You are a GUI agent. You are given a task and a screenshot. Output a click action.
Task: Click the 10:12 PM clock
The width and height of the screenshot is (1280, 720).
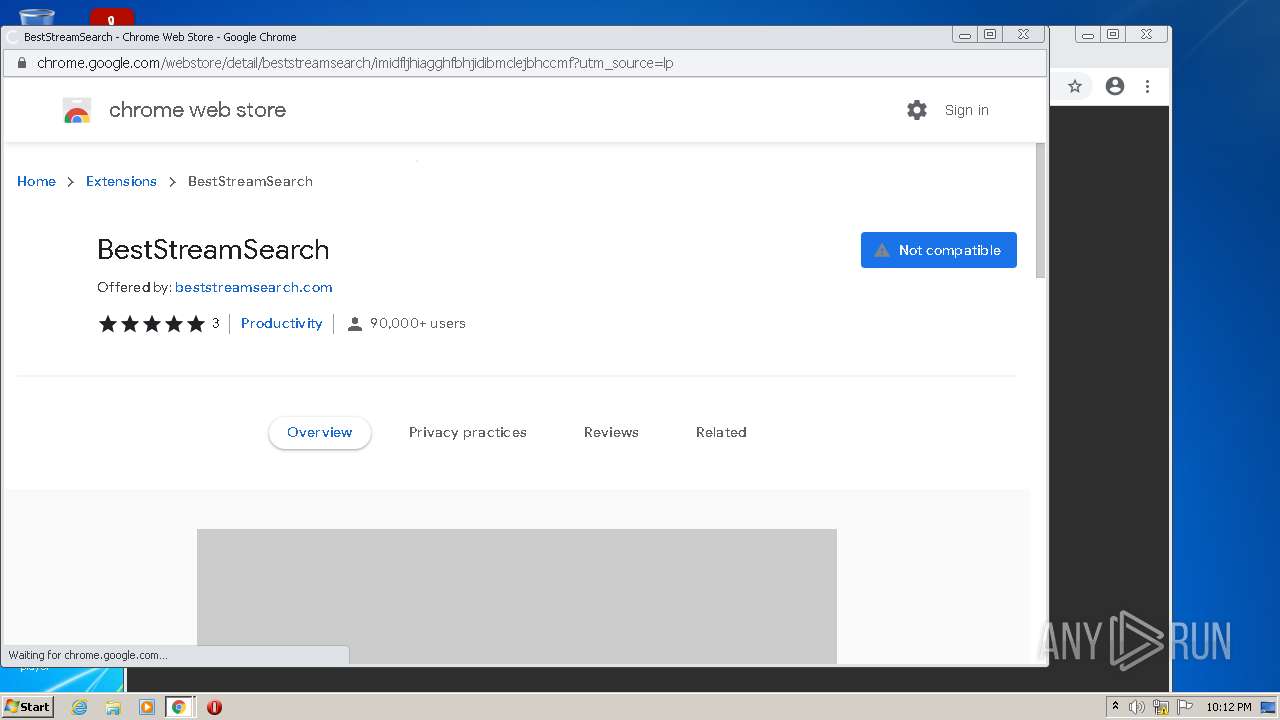click(1229, 707)
